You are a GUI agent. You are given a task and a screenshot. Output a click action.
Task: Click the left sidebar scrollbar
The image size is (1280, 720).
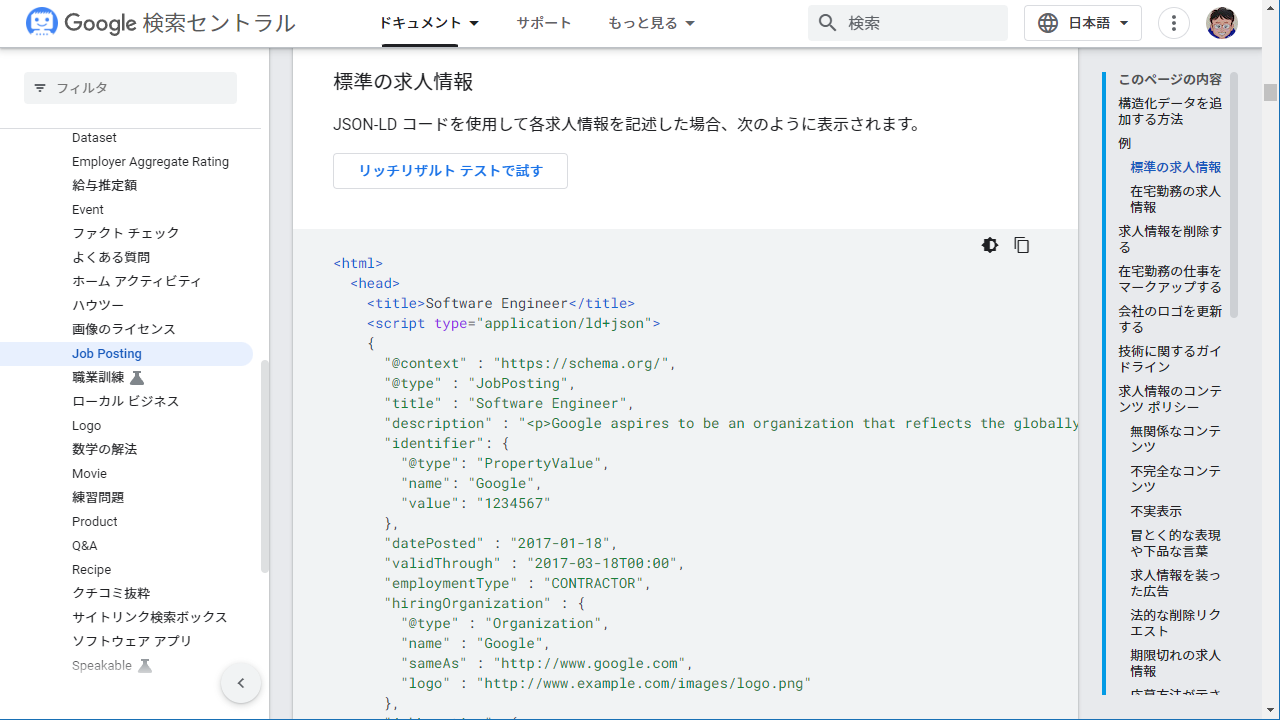click(265, 466)
